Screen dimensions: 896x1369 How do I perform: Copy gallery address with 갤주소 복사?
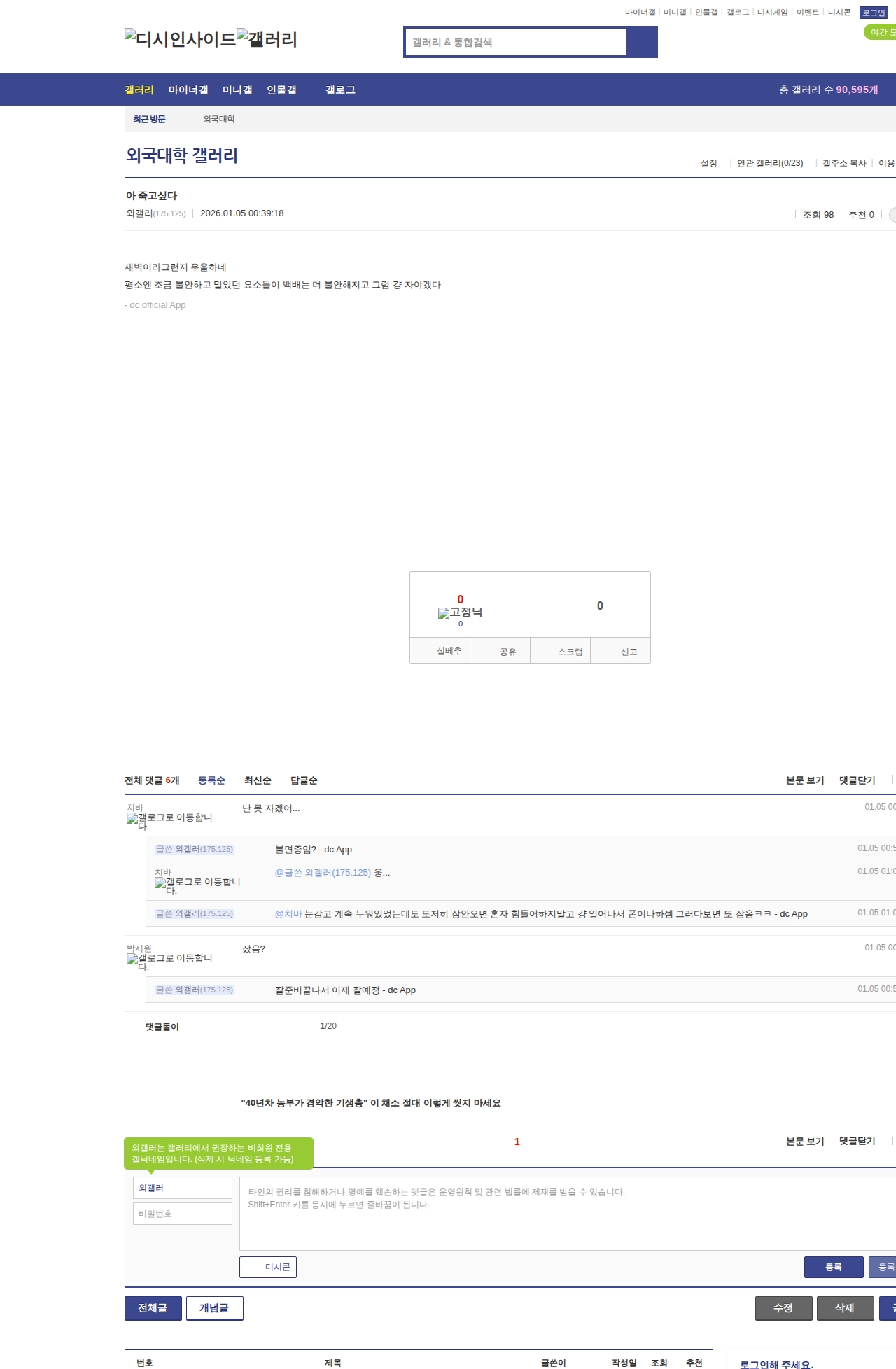pyautogui.click(x=844, y=163)
